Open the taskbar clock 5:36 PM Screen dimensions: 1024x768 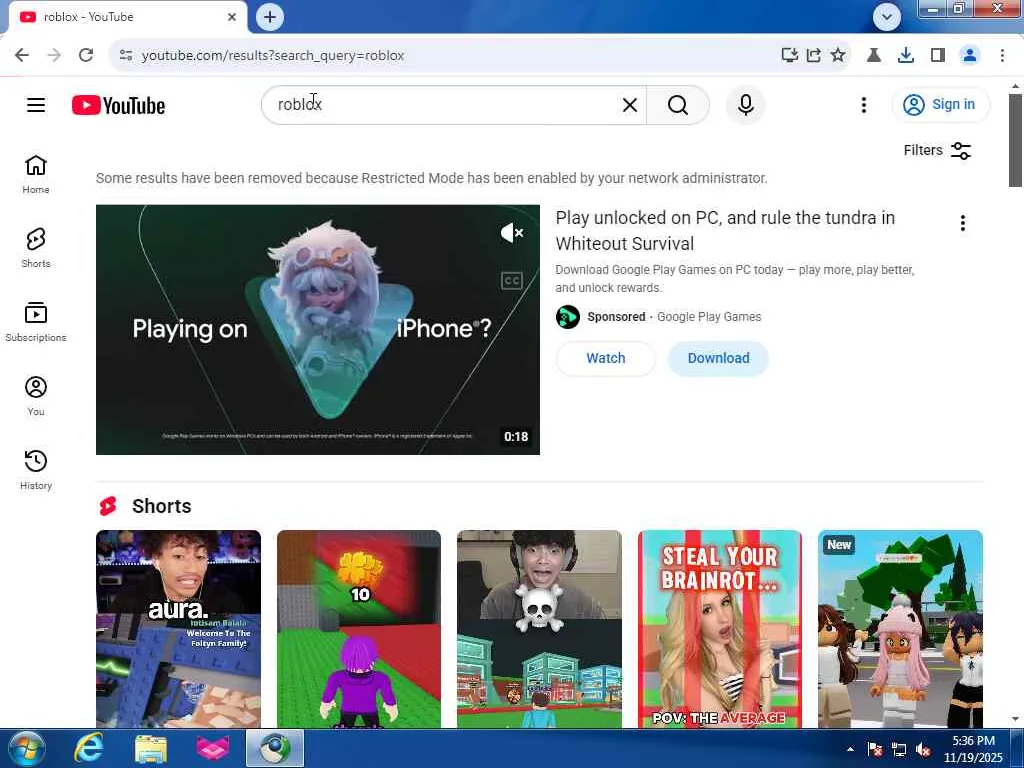973,749
